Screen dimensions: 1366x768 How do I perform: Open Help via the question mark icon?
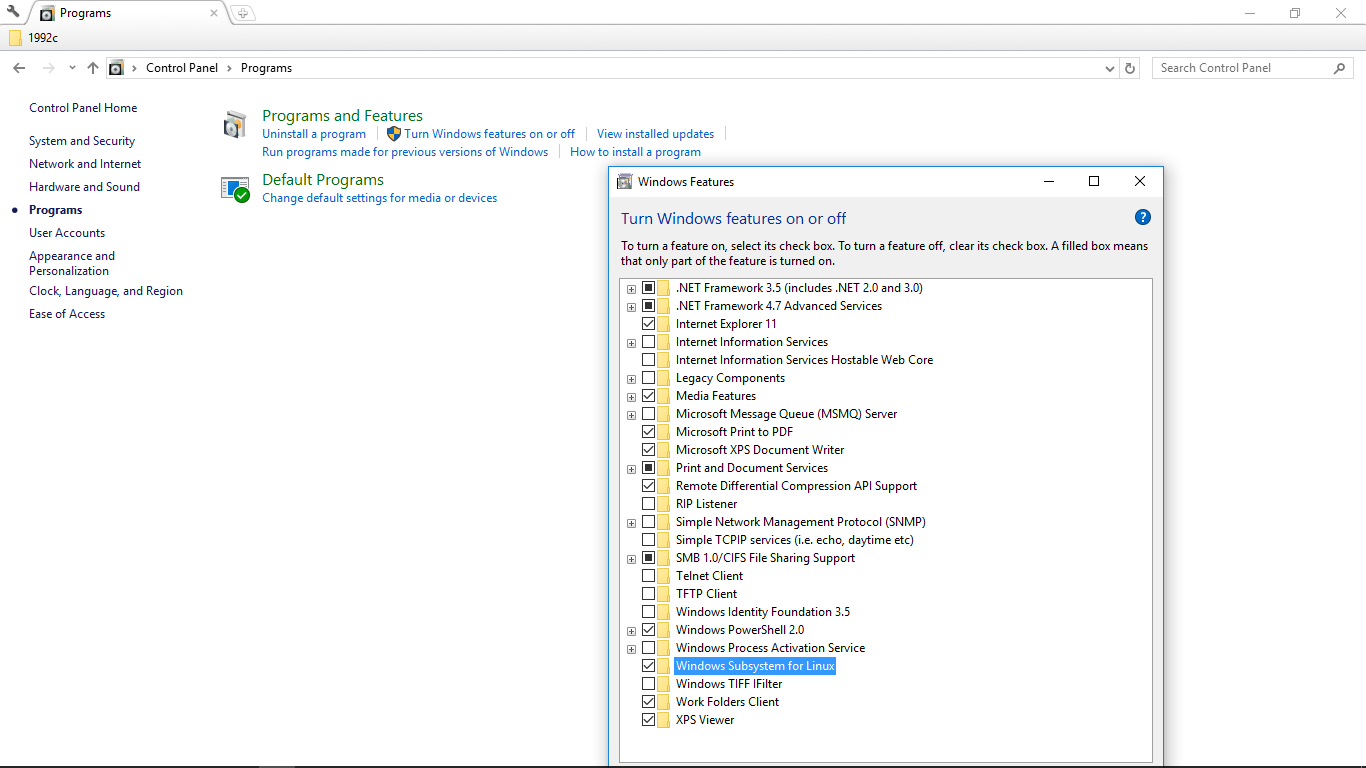pos(1142,217)
